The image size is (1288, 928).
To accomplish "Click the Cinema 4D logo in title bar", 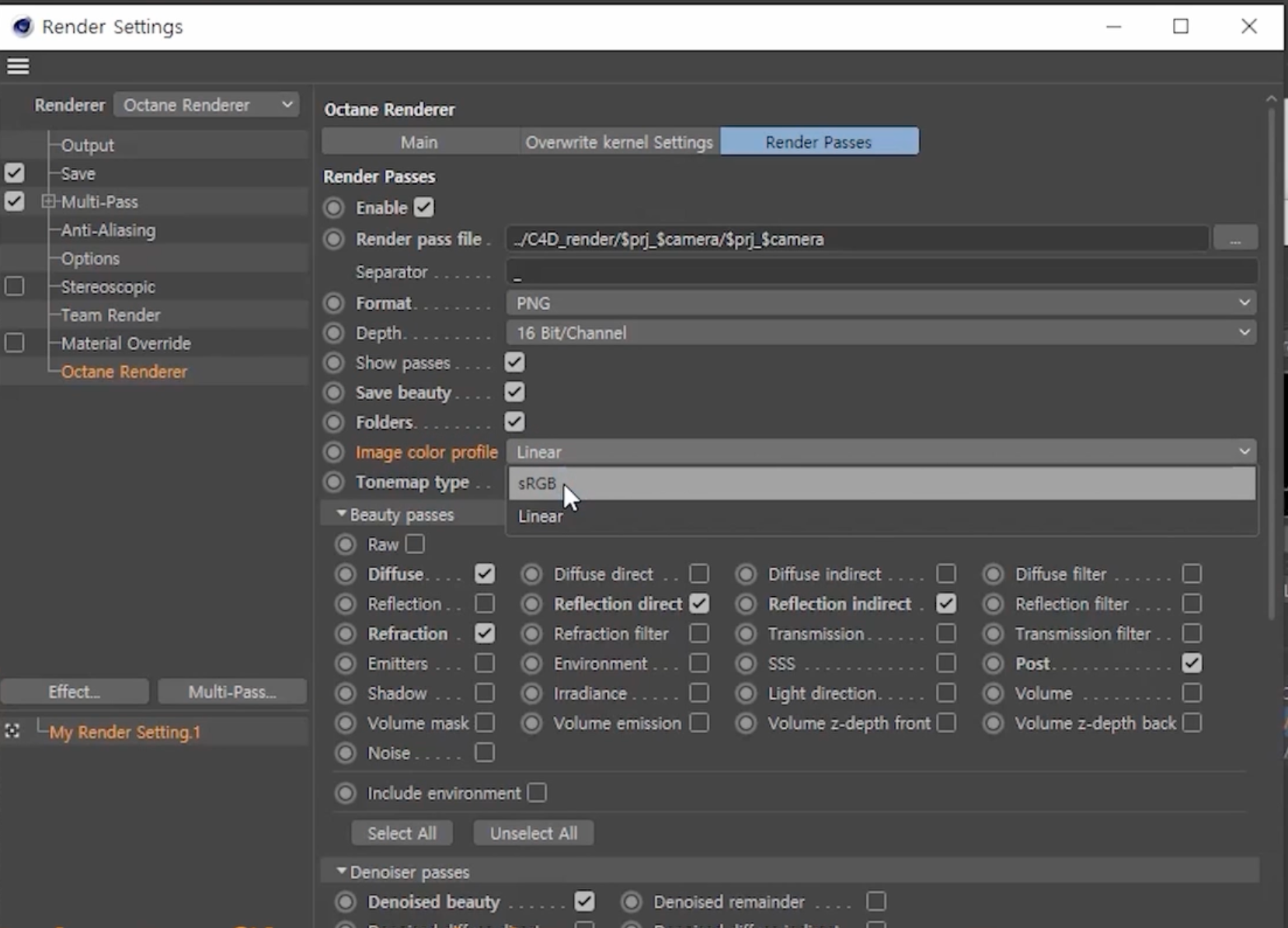I will pos(23,26).
